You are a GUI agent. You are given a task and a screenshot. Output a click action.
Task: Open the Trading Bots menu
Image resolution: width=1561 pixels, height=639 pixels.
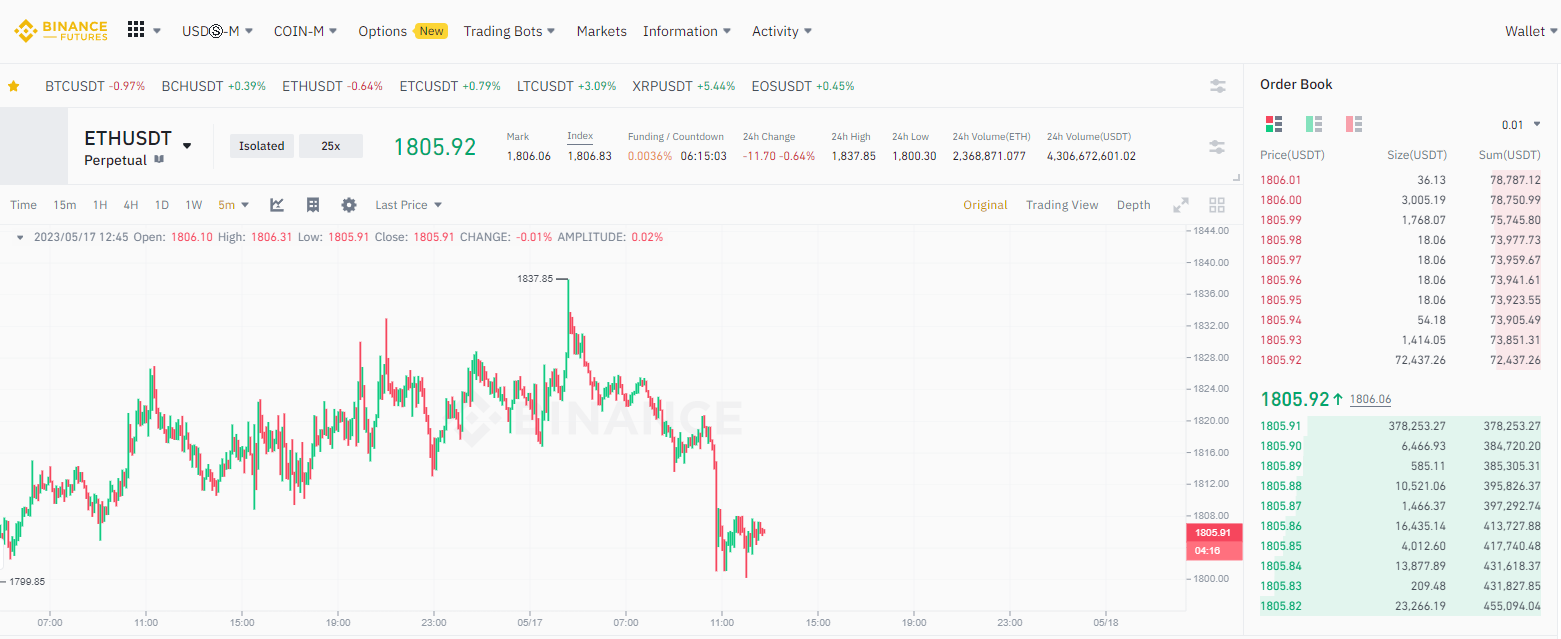point(510,31)
